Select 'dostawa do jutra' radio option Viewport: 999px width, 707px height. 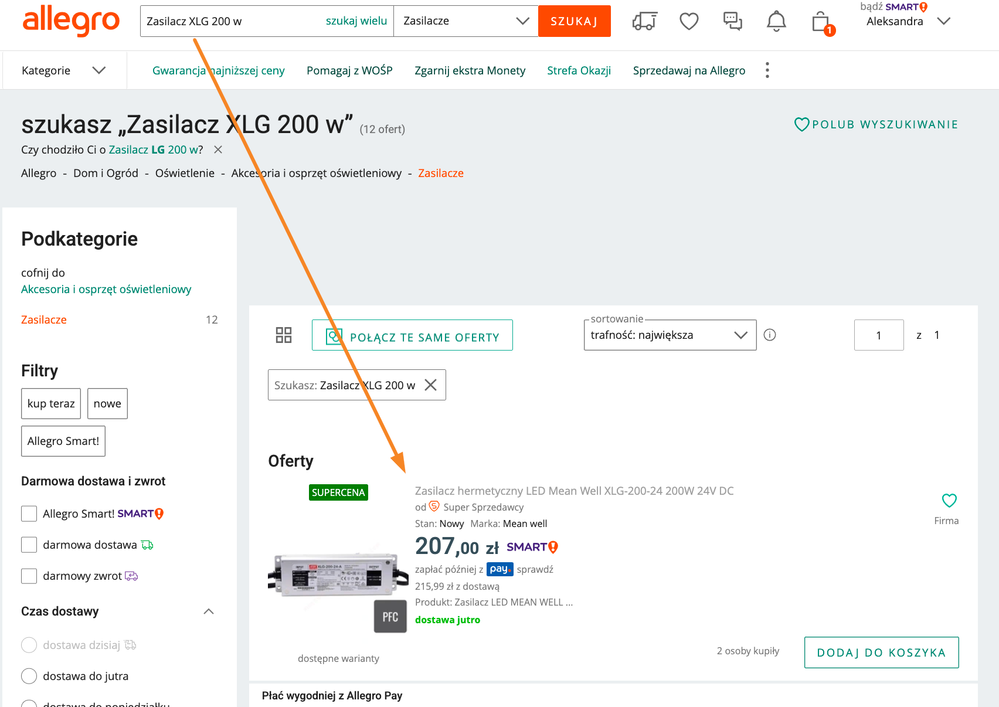(29, 676)
